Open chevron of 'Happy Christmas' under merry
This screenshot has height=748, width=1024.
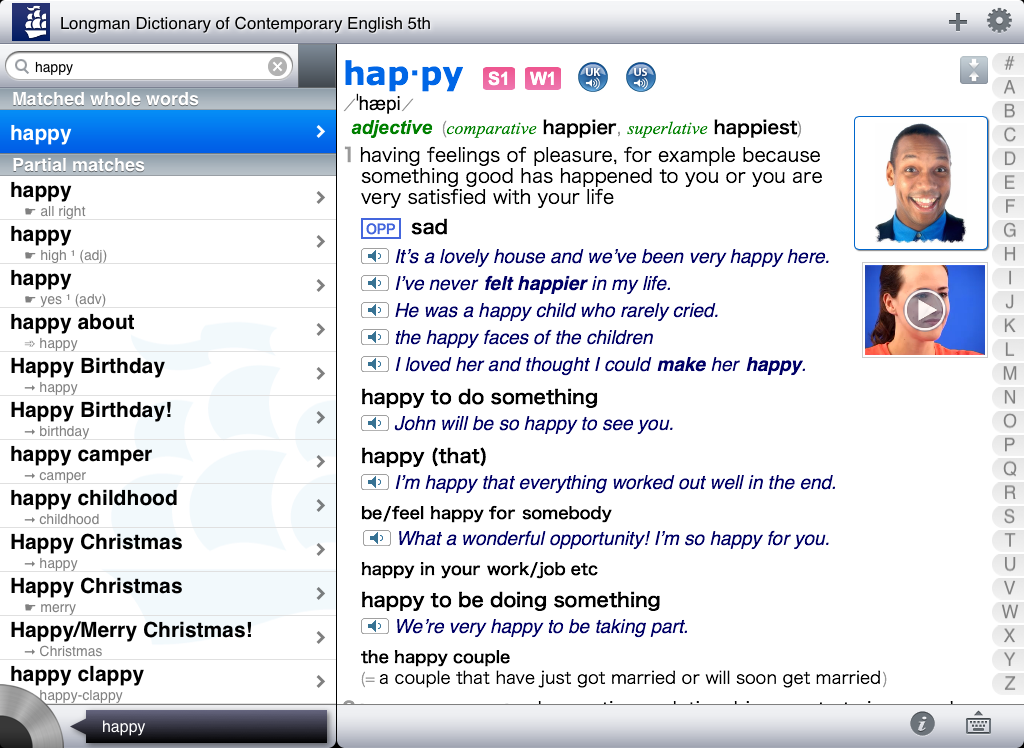coord(321,593)
